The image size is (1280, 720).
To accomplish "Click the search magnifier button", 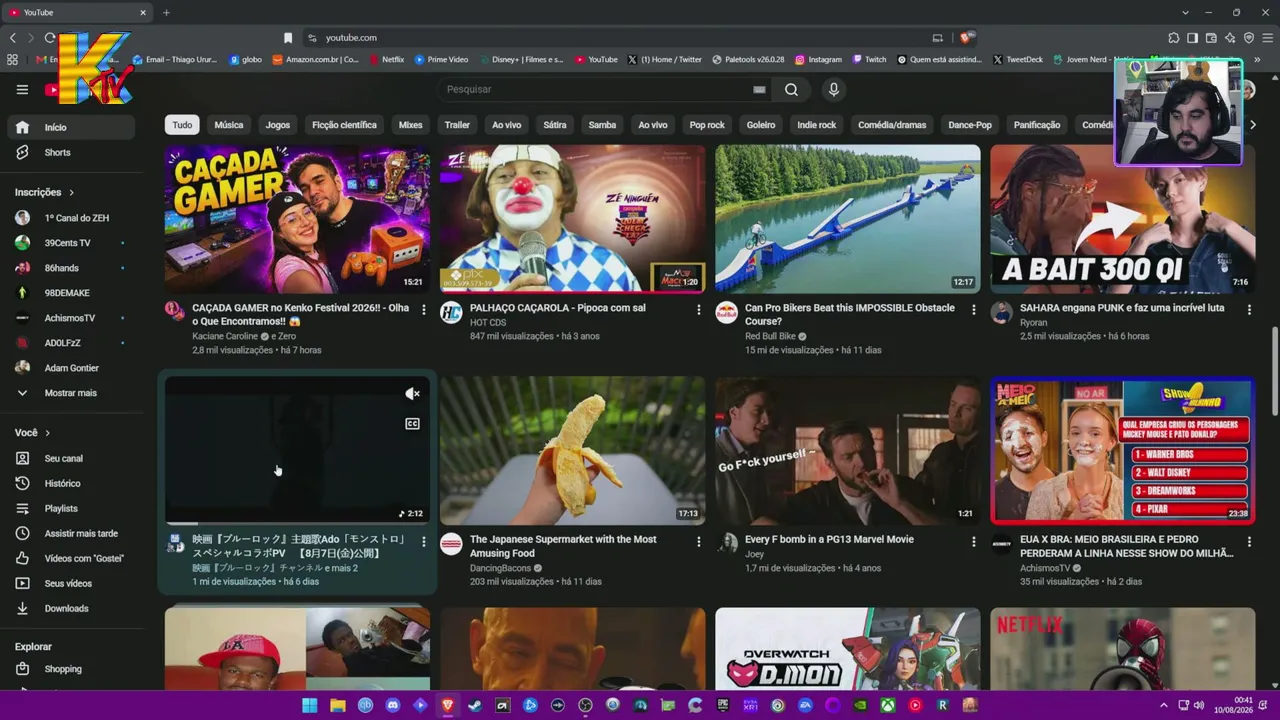I will (x=791, y=89).
